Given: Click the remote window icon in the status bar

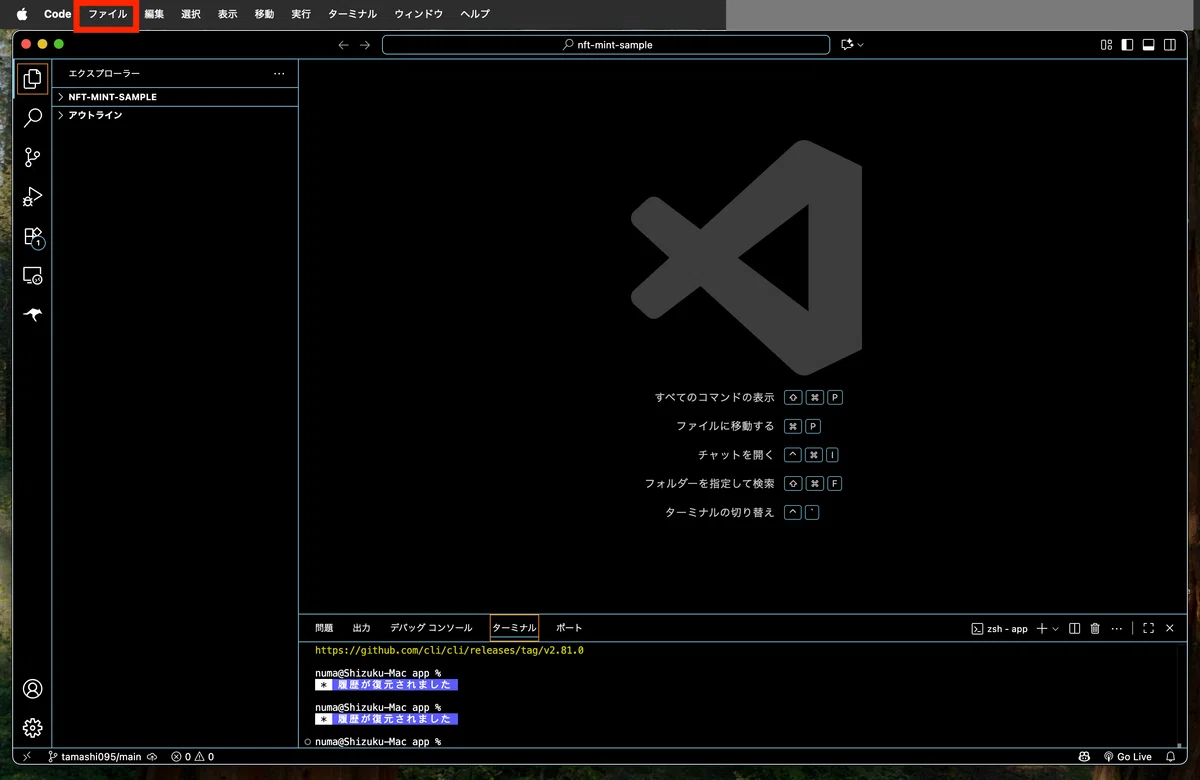Looking at the screenshot, I should (27, 757).
